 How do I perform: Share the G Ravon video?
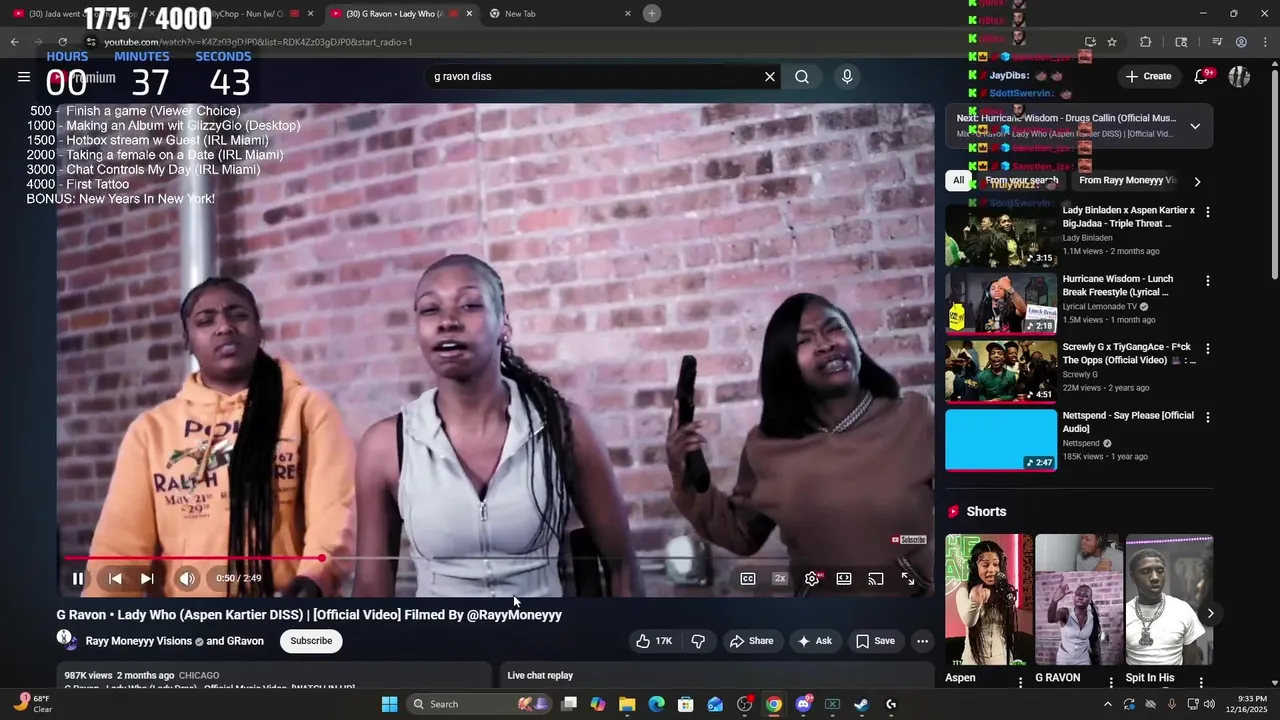(751, 641)
